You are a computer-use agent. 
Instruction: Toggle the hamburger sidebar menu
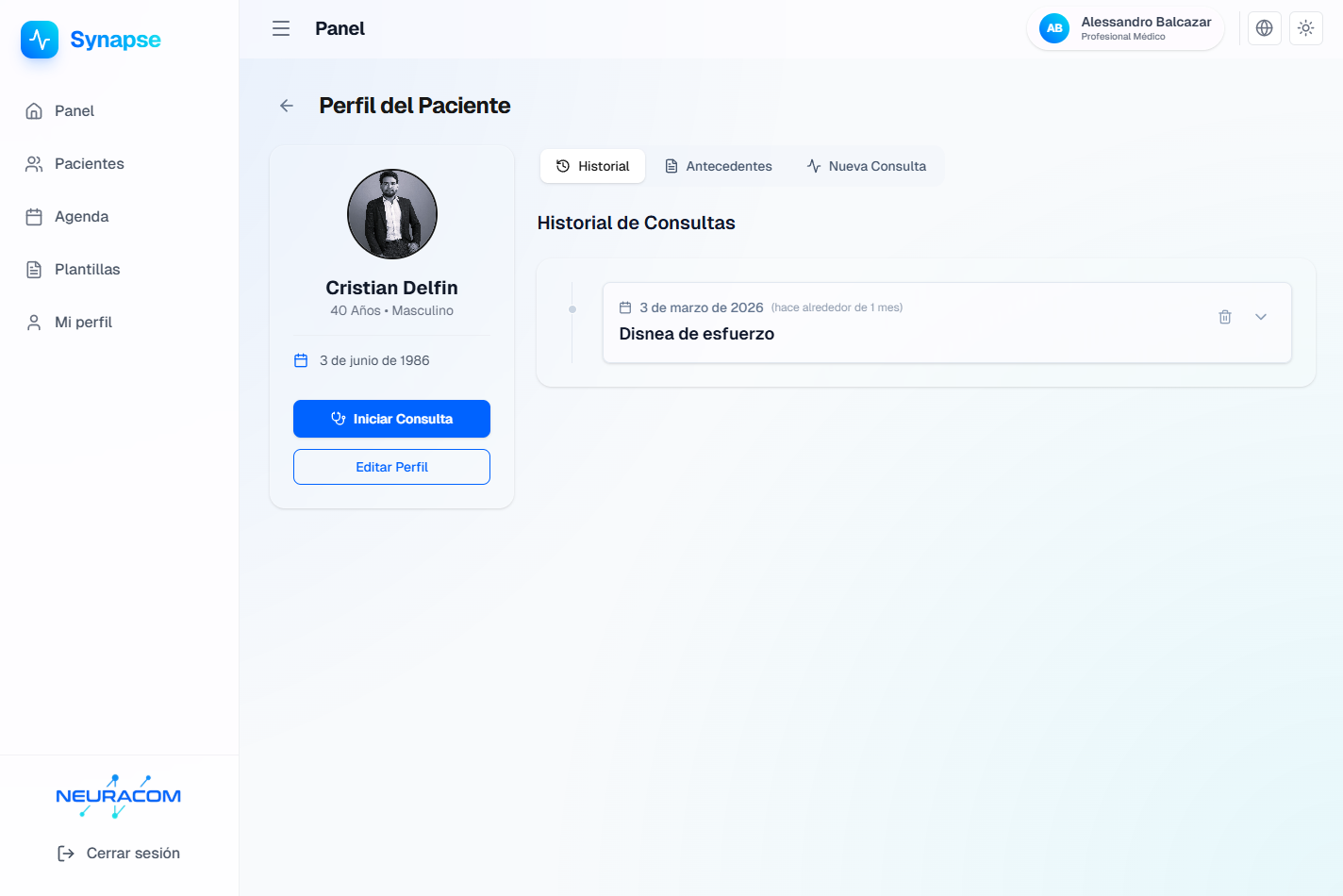[281, 29]
